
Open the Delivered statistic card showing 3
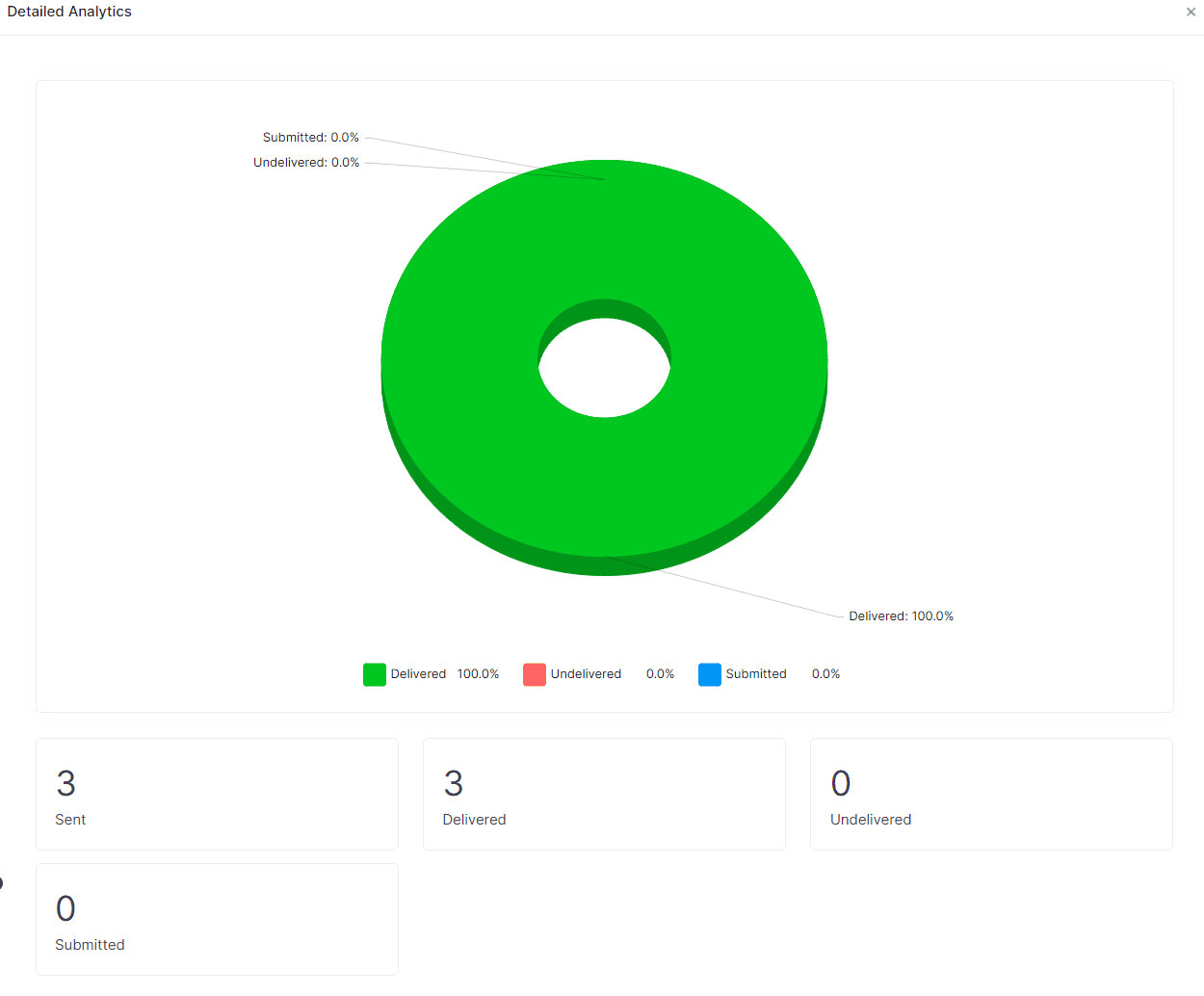(604, 794)
